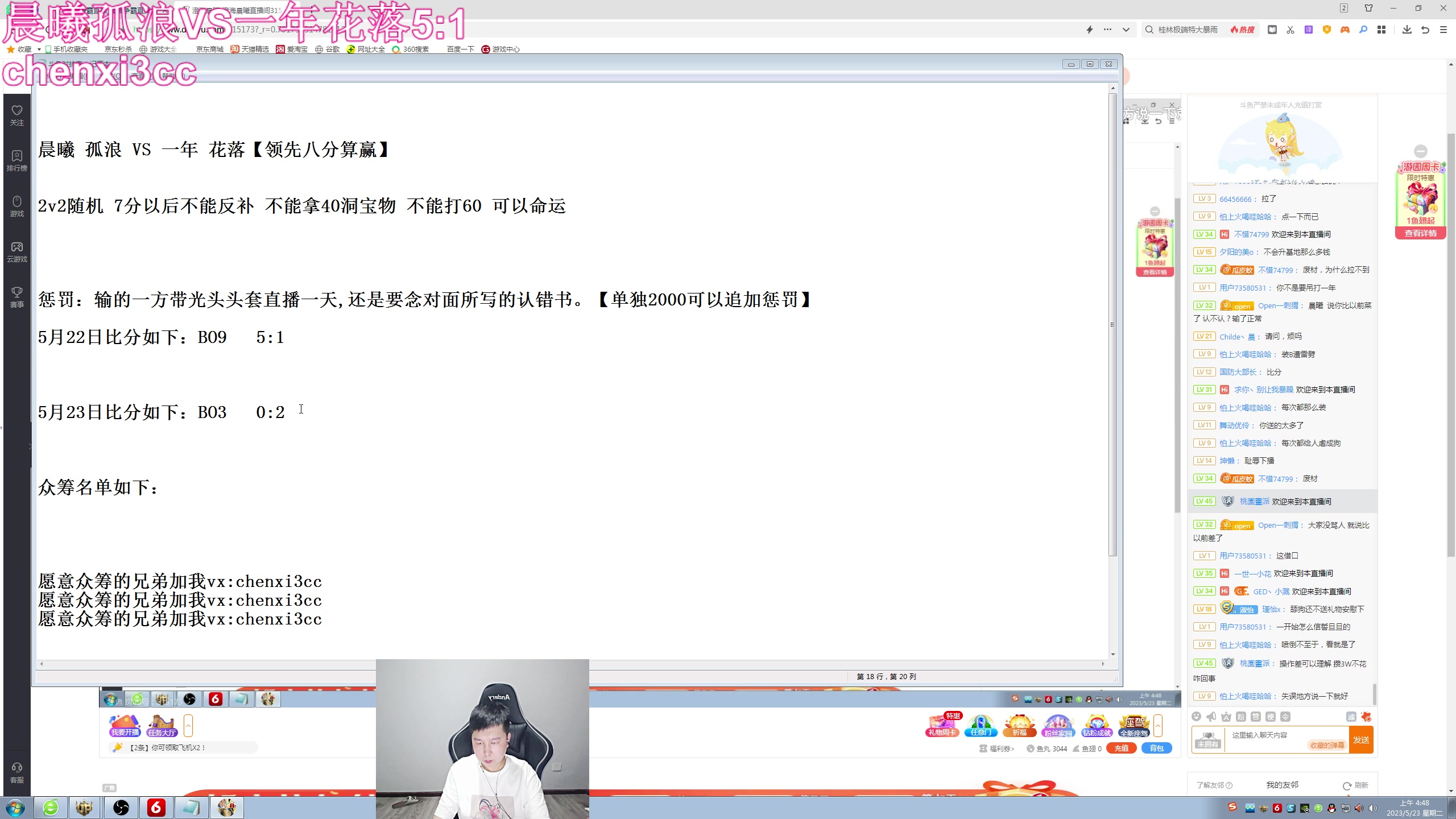
Task: Click the orange 充值 recharge button
Action: tap(1123, 750)
